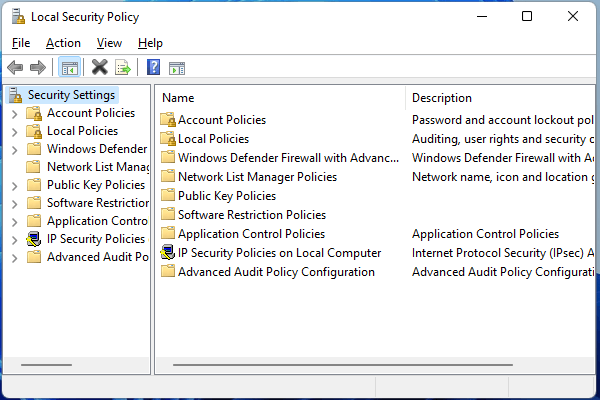Click the Delete X toolbar icon

coord(99,68)
